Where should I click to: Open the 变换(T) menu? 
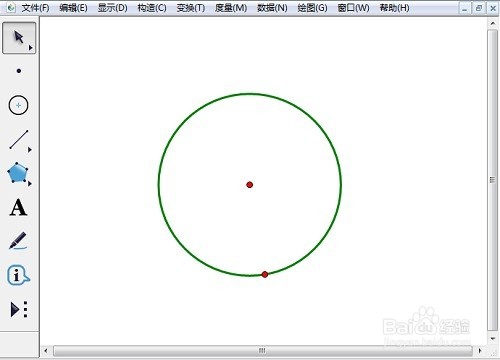coord(191,8)
